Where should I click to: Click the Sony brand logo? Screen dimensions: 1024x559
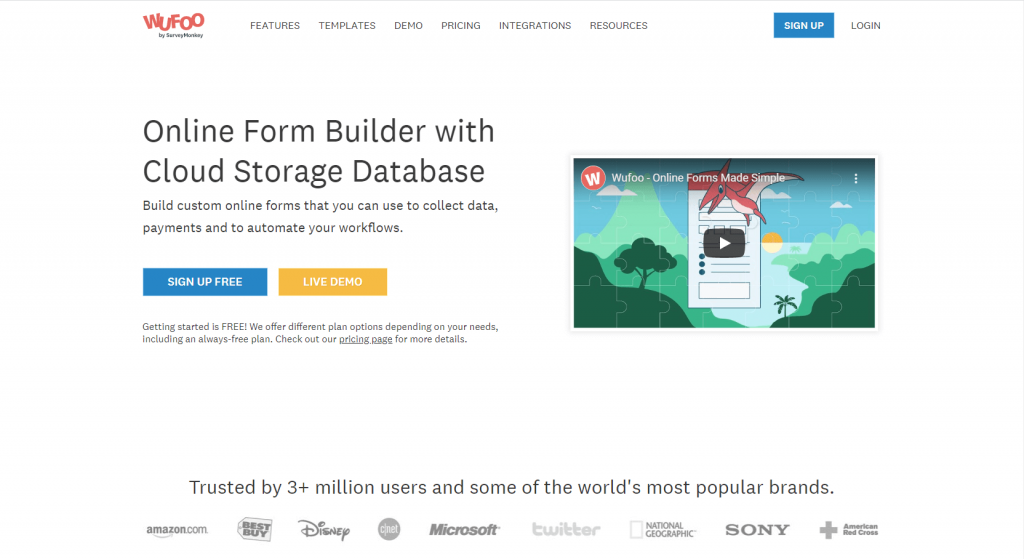click(758, 530)
